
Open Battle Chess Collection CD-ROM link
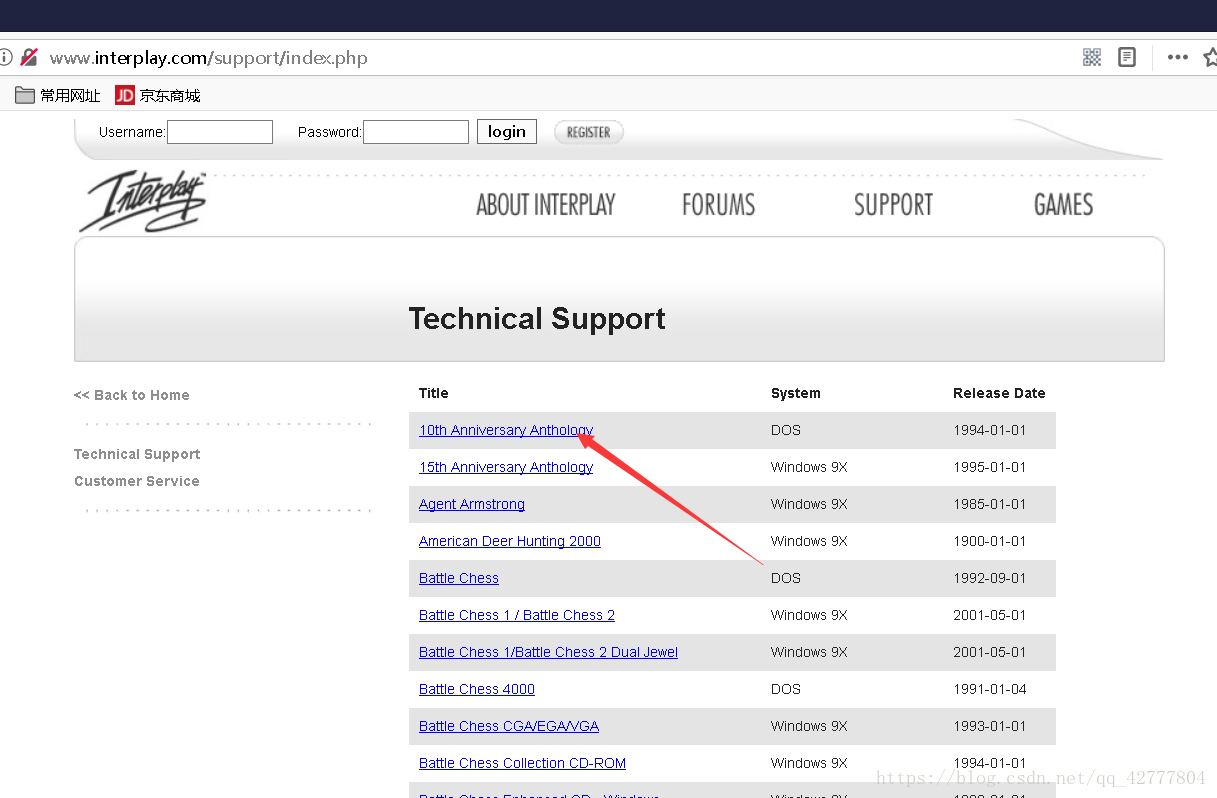point(522,763)
